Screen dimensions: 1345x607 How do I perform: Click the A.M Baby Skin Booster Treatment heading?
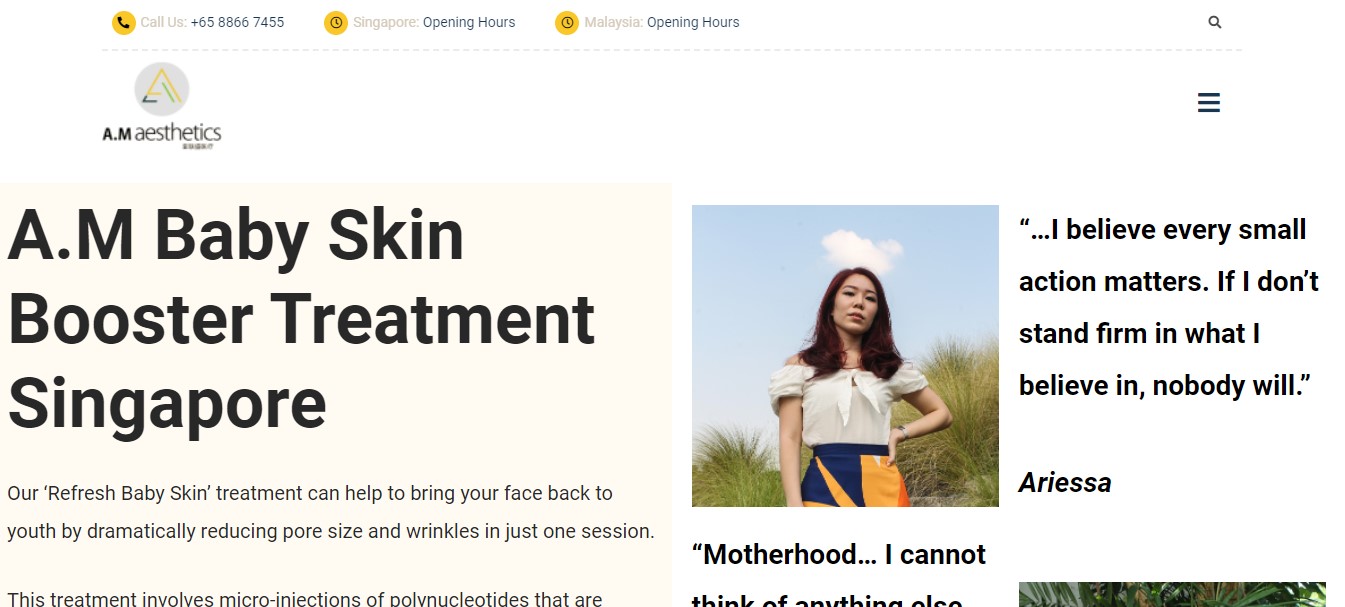coord(301,319)
